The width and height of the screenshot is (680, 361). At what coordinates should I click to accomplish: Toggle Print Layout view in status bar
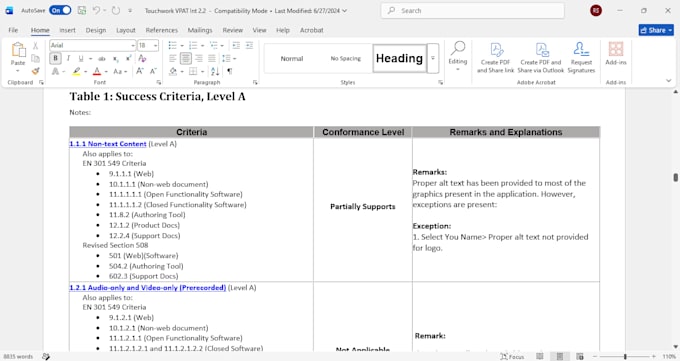tap(560, 356)
